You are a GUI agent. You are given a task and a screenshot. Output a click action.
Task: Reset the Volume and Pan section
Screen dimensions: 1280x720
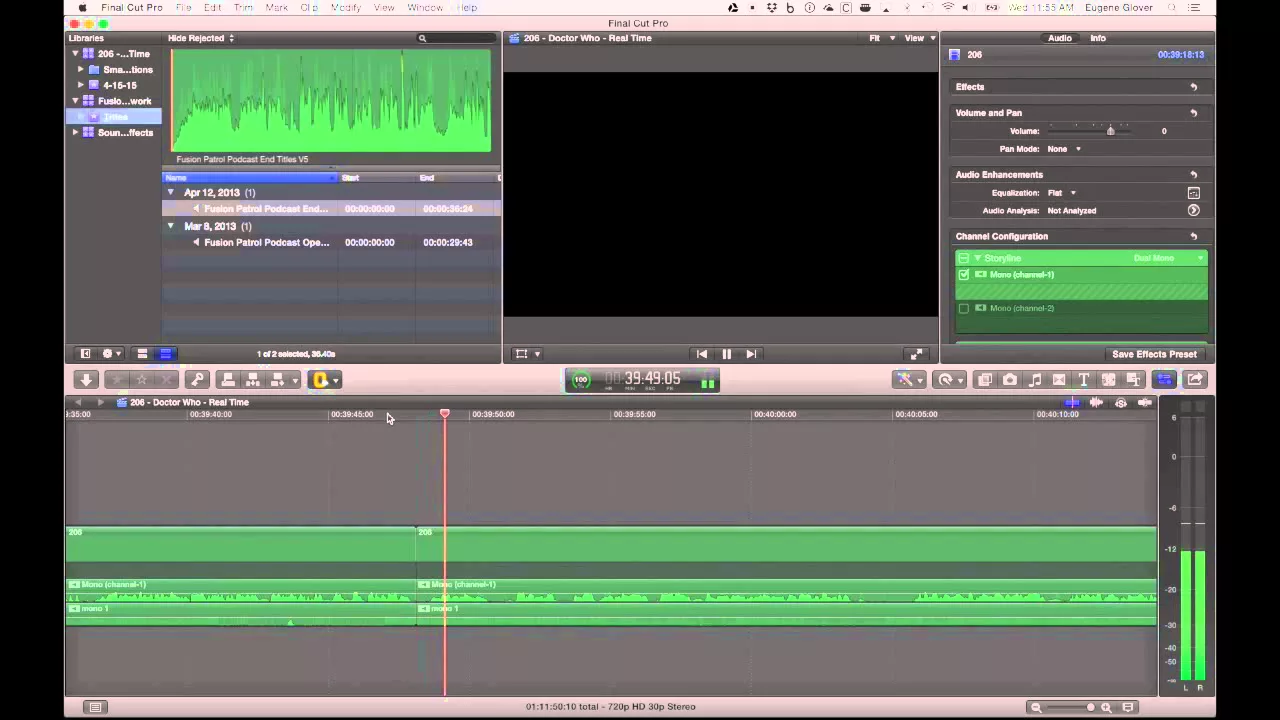(x=1193, y=113)
